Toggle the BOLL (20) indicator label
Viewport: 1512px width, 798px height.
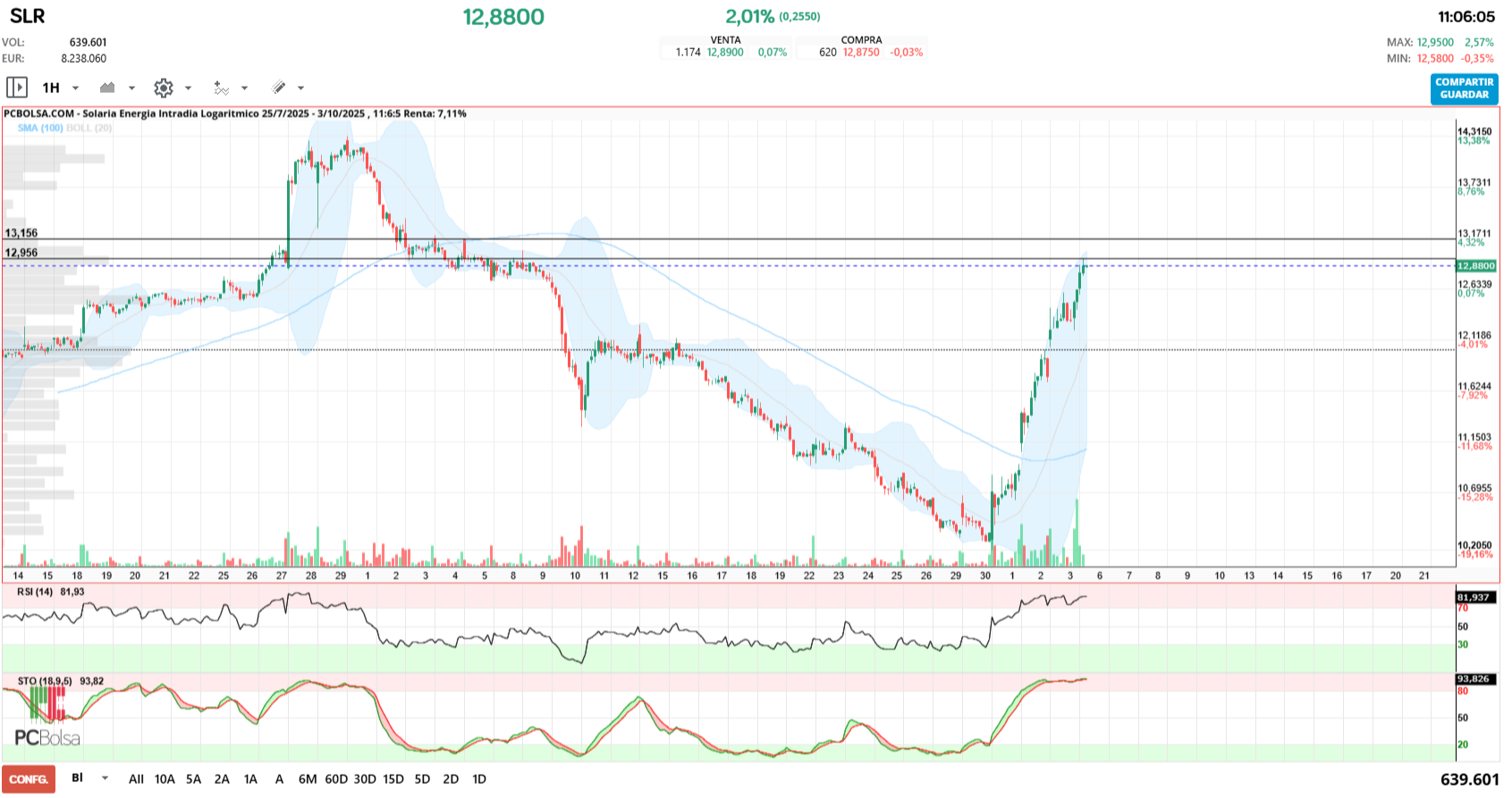coord(89,128)
